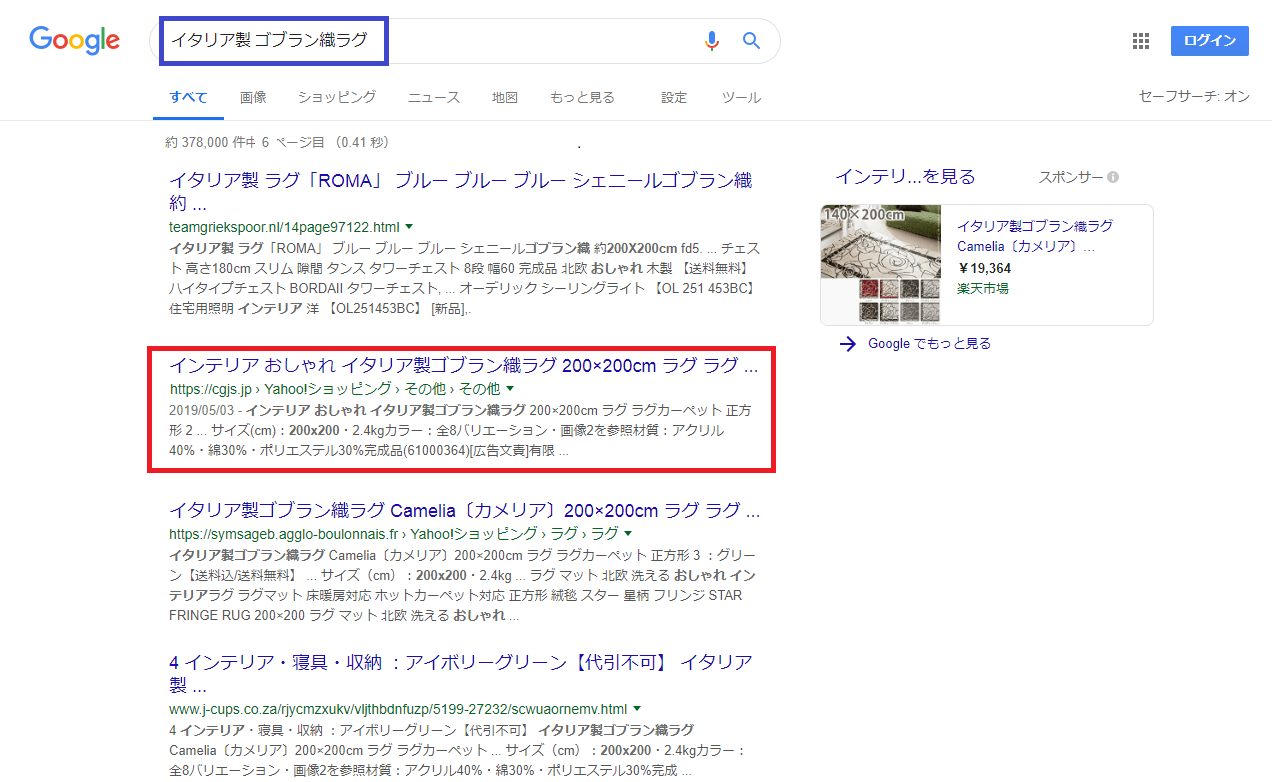Open the Camelia 200×200cm result link
The width and height of the screenshot is (1280, 782).
(464, 511)
